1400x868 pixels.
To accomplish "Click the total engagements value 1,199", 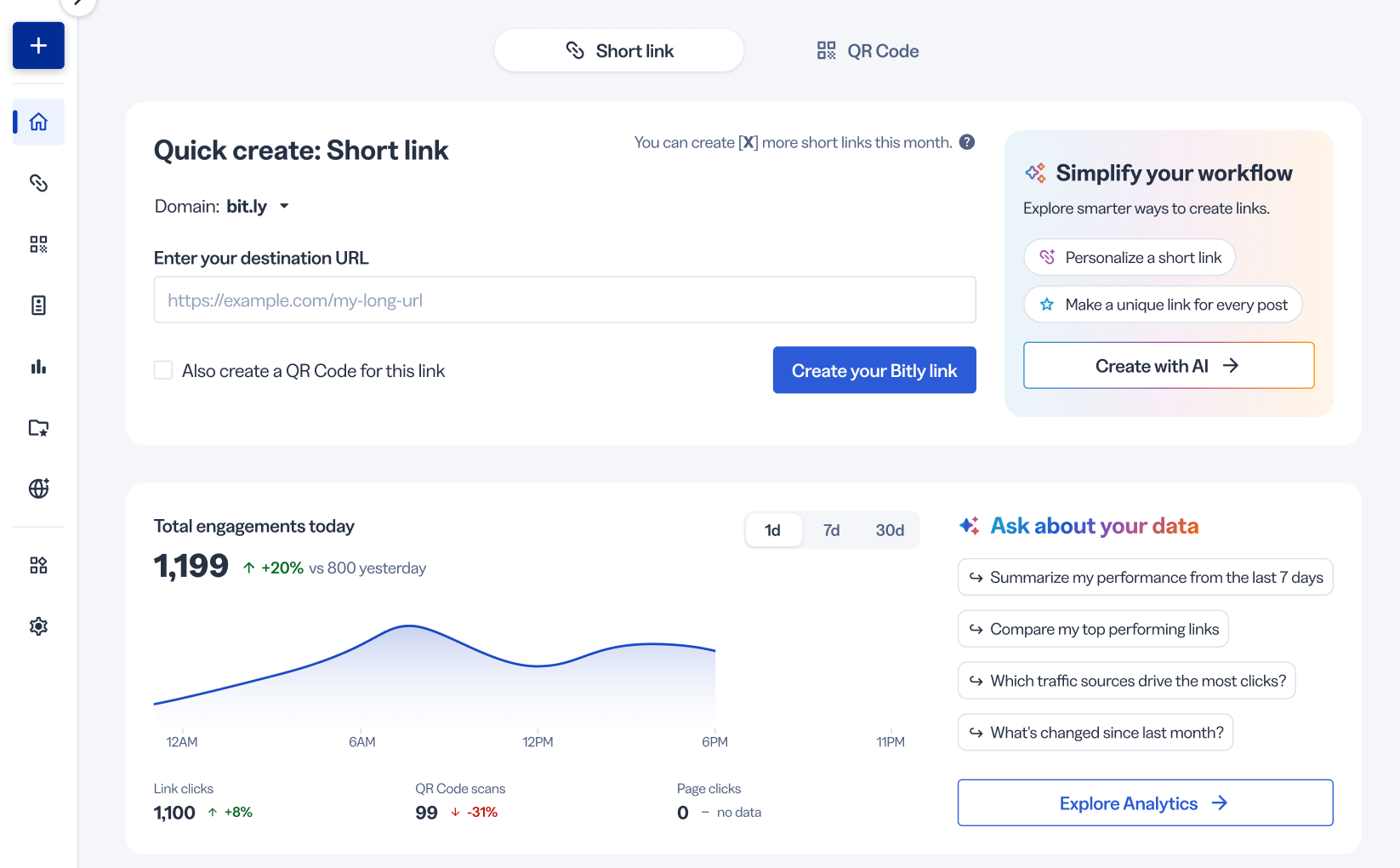I will pyautogui.click(x=191, y=566).
